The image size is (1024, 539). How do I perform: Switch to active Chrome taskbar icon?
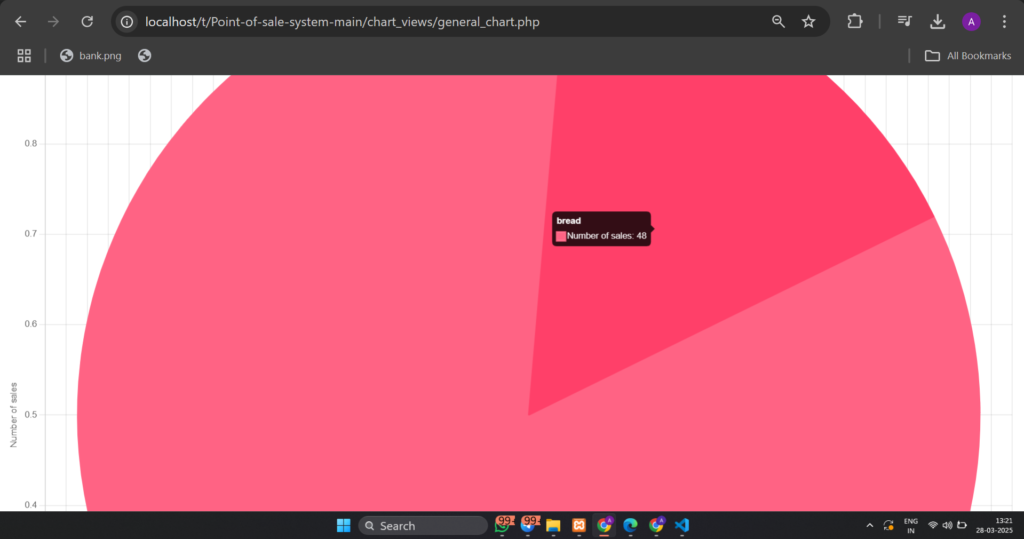[x=604, y=525]
